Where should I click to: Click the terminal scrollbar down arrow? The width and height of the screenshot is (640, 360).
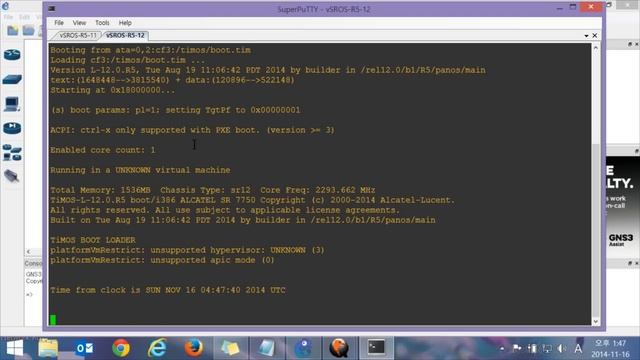[x=596, y=321]
